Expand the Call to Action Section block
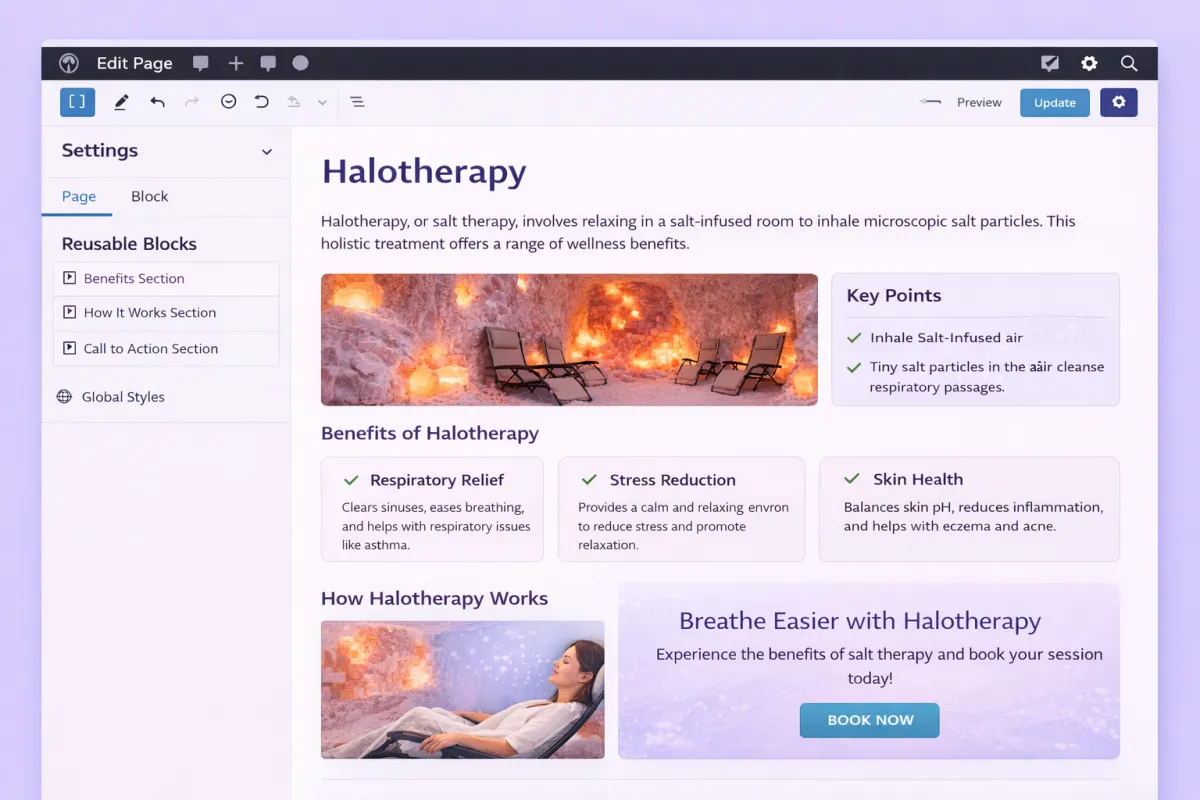 (x=69, y=348)
